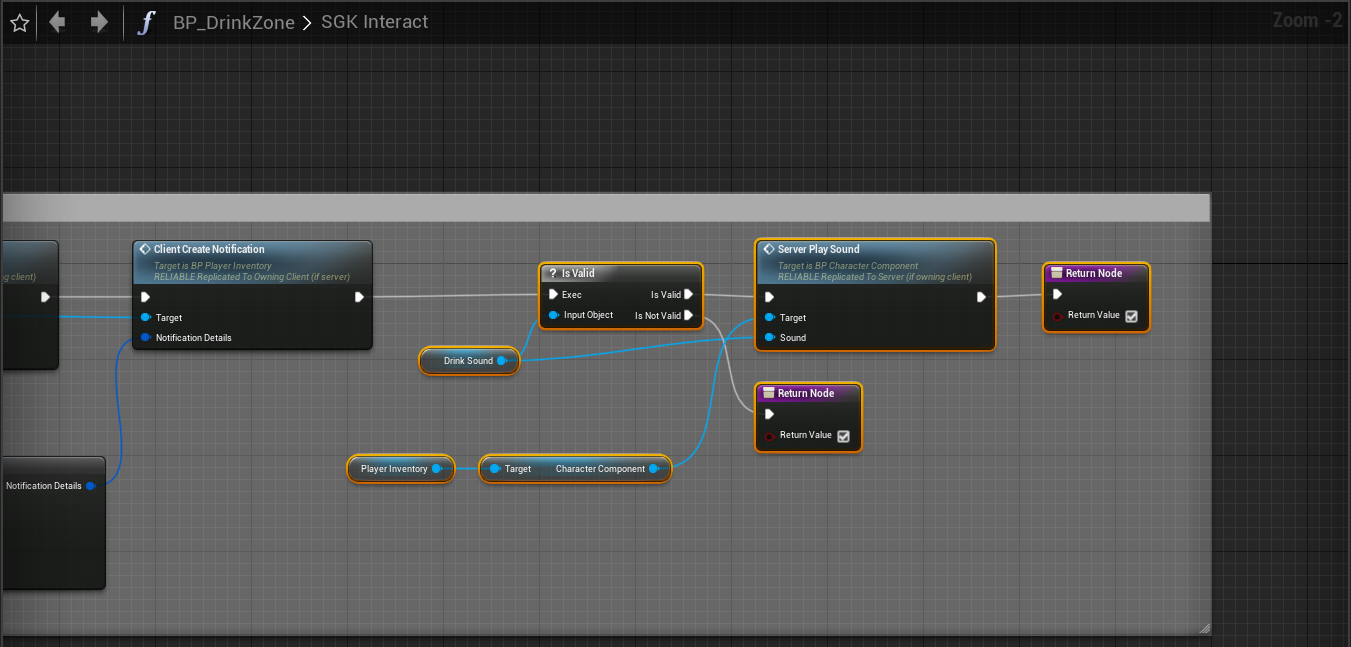Click Server Play Sound exec output pin
Viewport: 1351px width, 647px height.
pyautogui.click(x=981, y=297)
